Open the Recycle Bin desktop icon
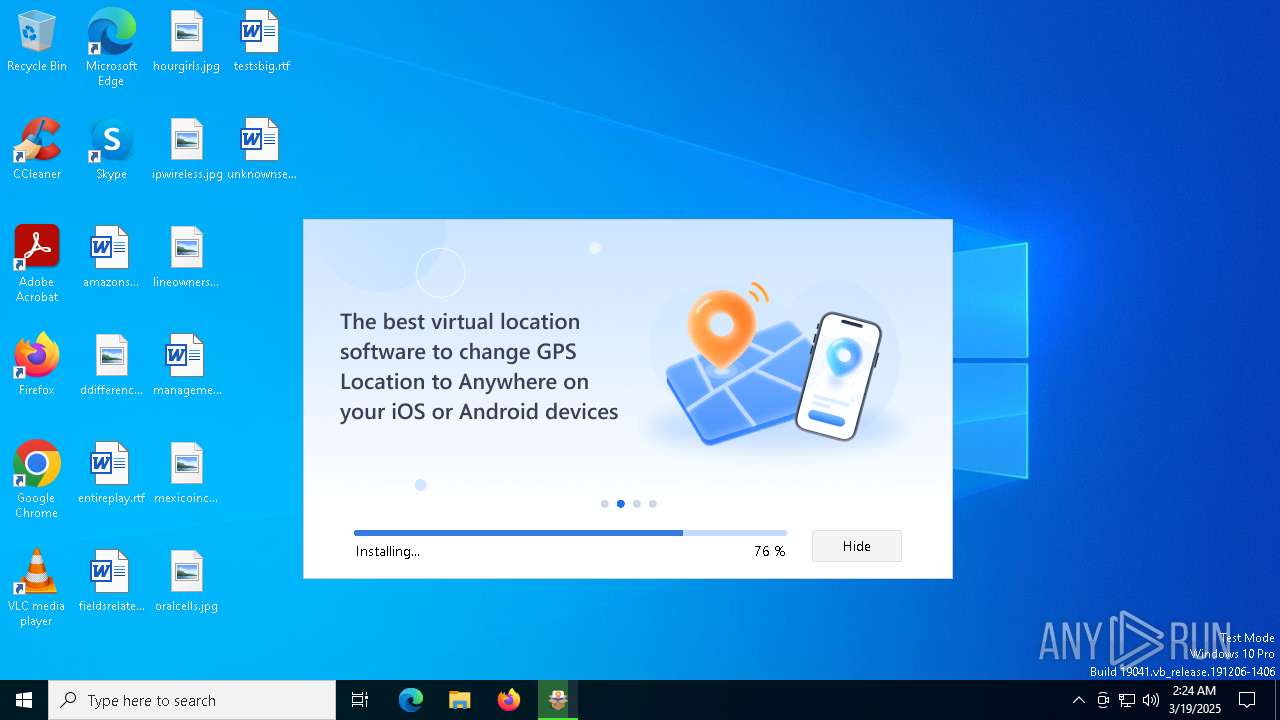 pyautogui.click(x=37, y=42)
